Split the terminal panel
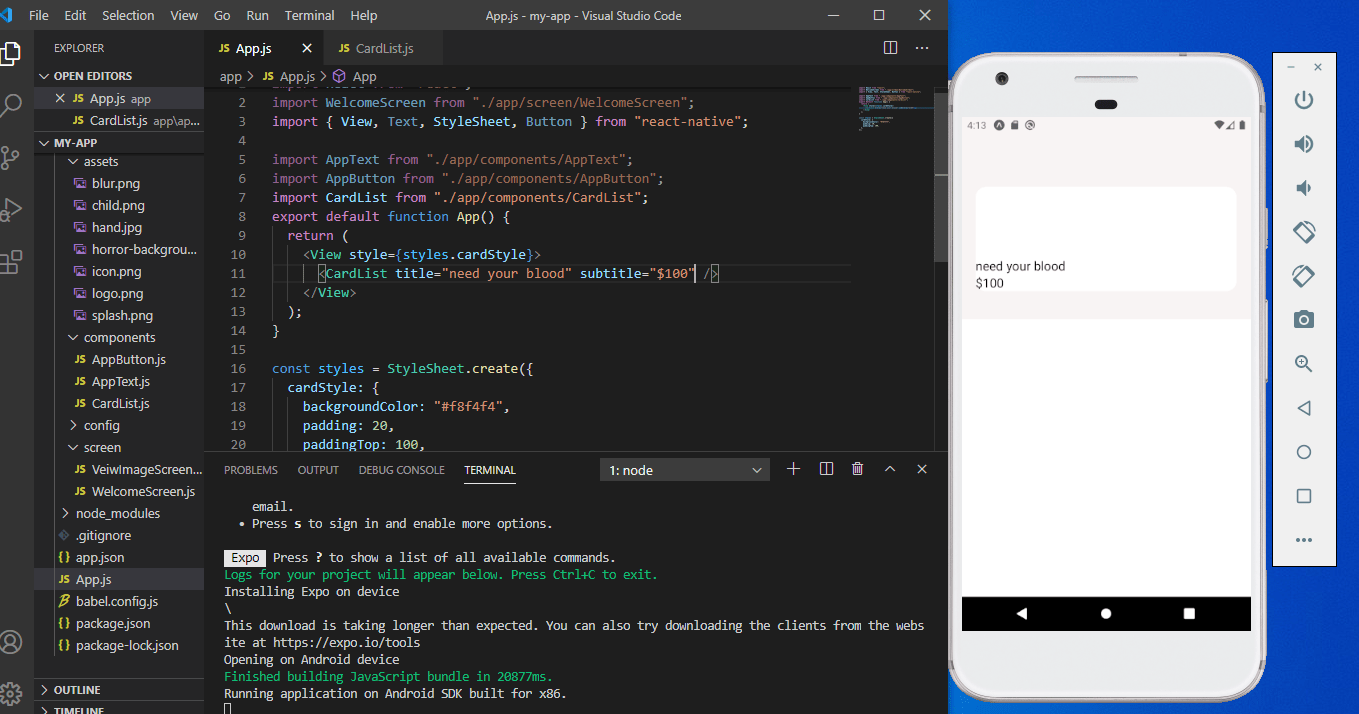This screenshot has width=1359, height=714. click(x=826, y=469)
